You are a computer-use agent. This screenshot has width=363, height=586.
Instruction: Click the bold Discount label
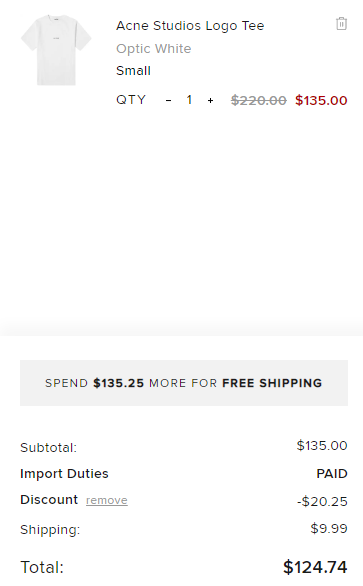click(49, 500)
